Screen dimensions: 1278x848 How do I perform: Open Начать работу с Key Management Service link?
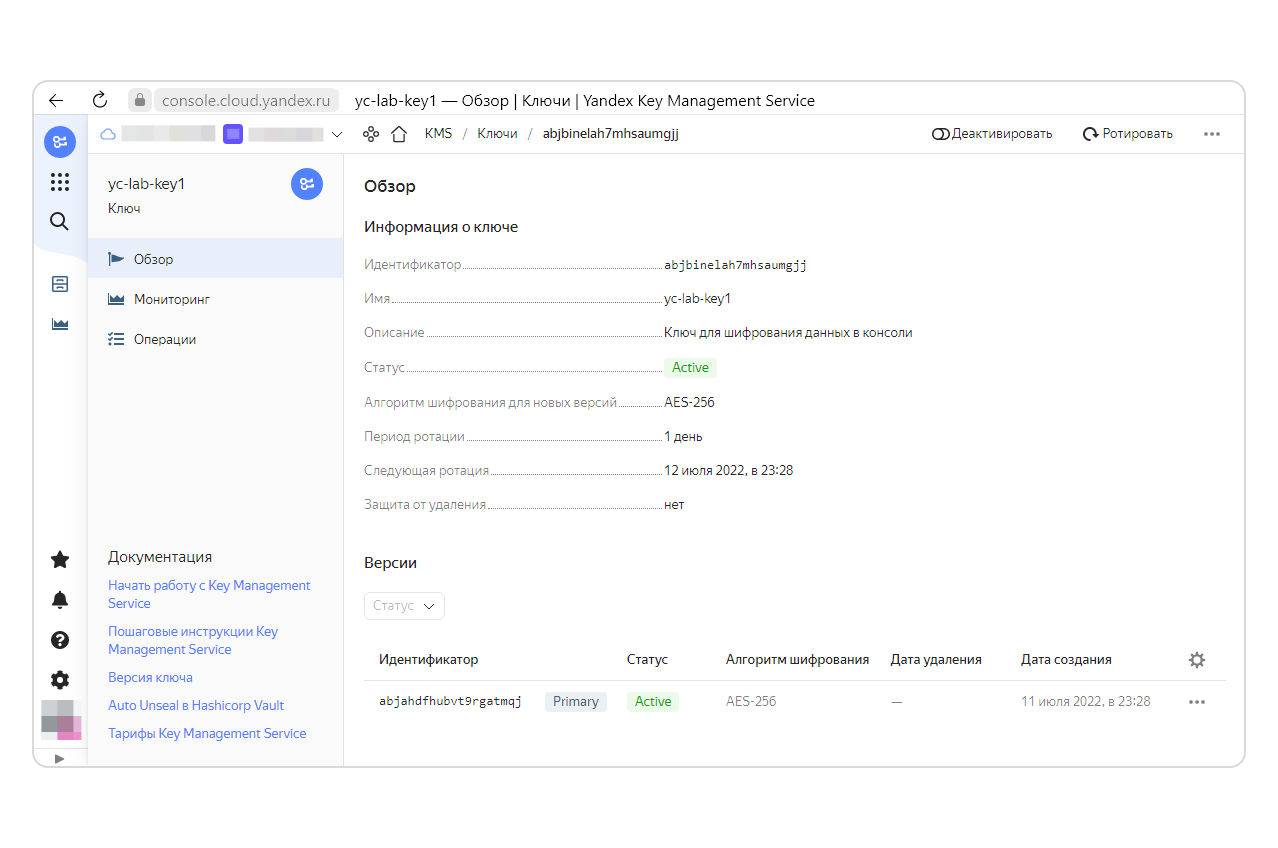point(209,594)
